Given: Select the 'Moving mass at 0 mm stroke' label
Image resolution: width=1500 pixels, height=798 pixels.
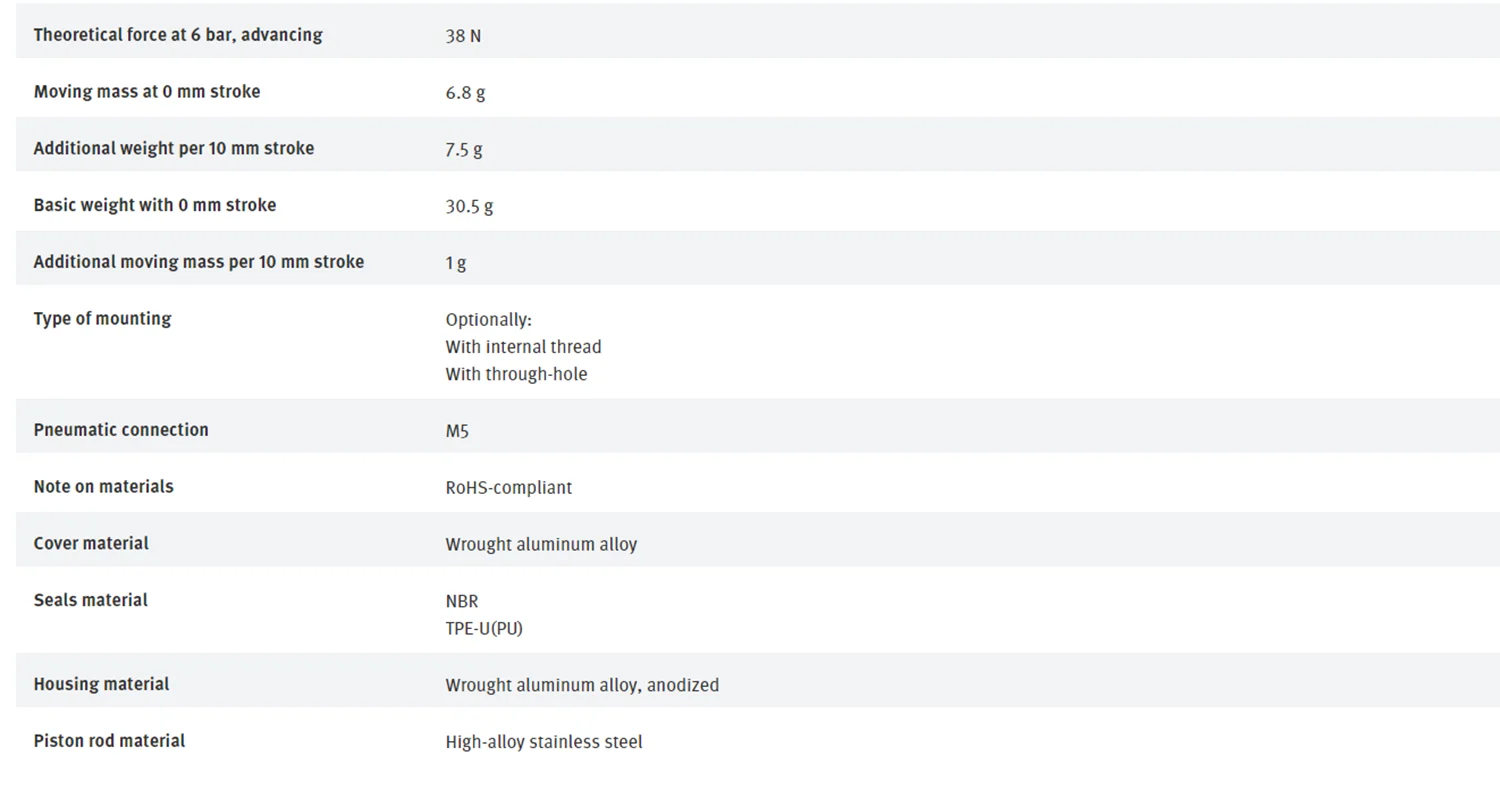Looking at the screenshot, I should pyautogui.click(x=147, y=92).
